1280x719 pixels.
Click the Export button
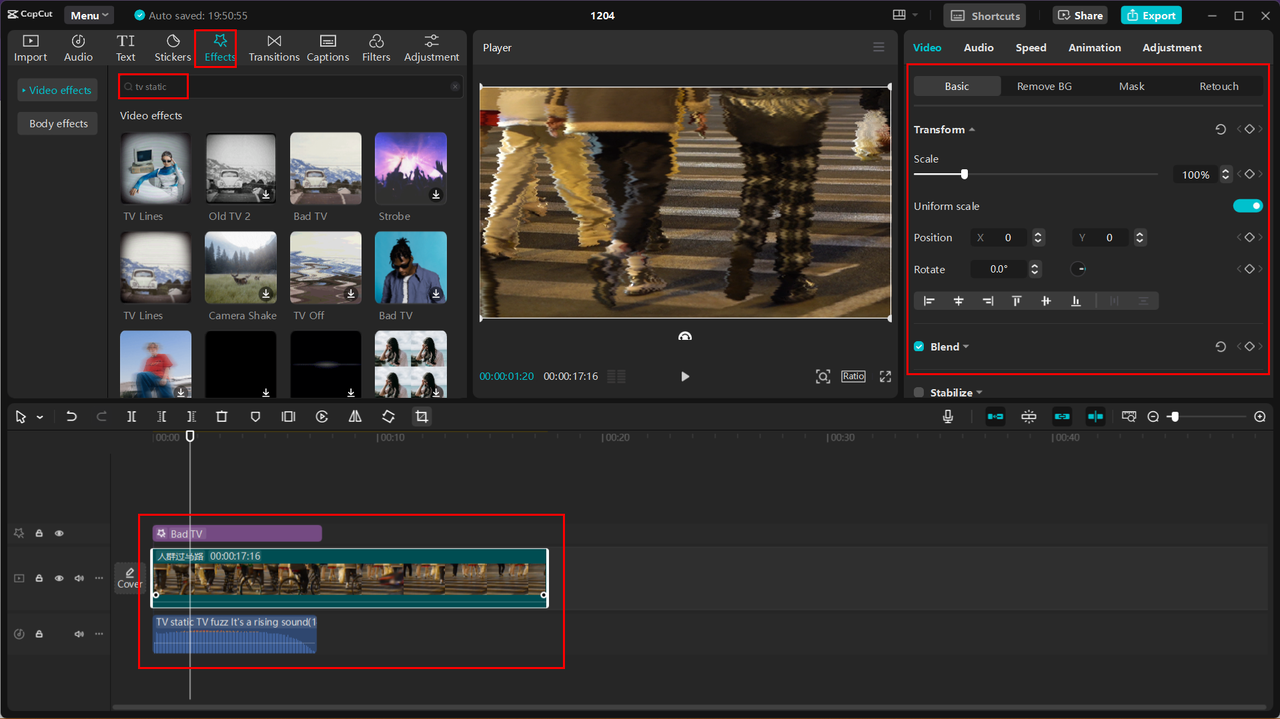tap(1151, 16)
